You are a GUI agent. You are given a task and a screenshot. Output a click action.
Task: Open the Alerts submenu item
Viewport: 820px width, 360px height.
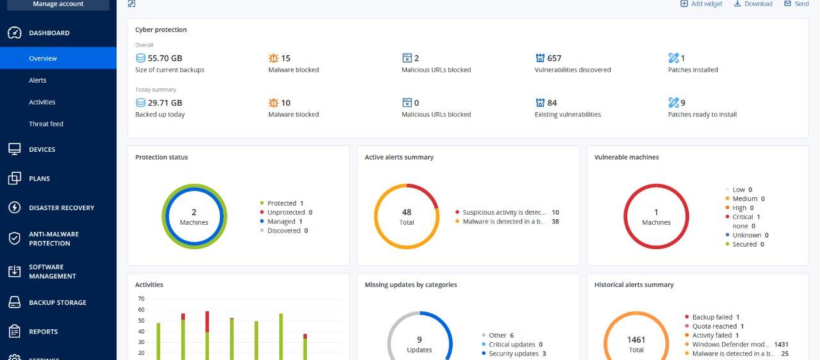click(38, 81)
